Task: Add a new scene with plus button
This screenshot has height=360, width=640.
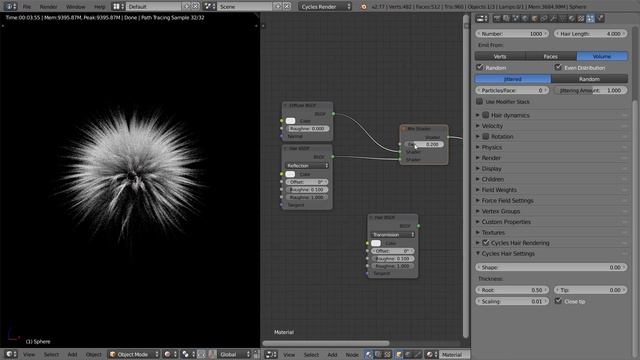Action: point(278,7)
